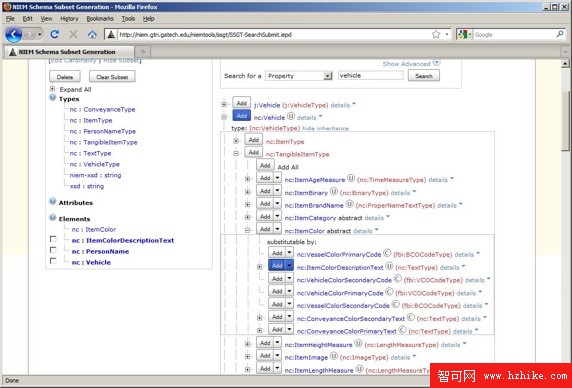Click the circled C icon after nc:ConveyanceColorSecondaryText
Image resolution: width=572 pixels, height=388 pixels.
[411, 317]
